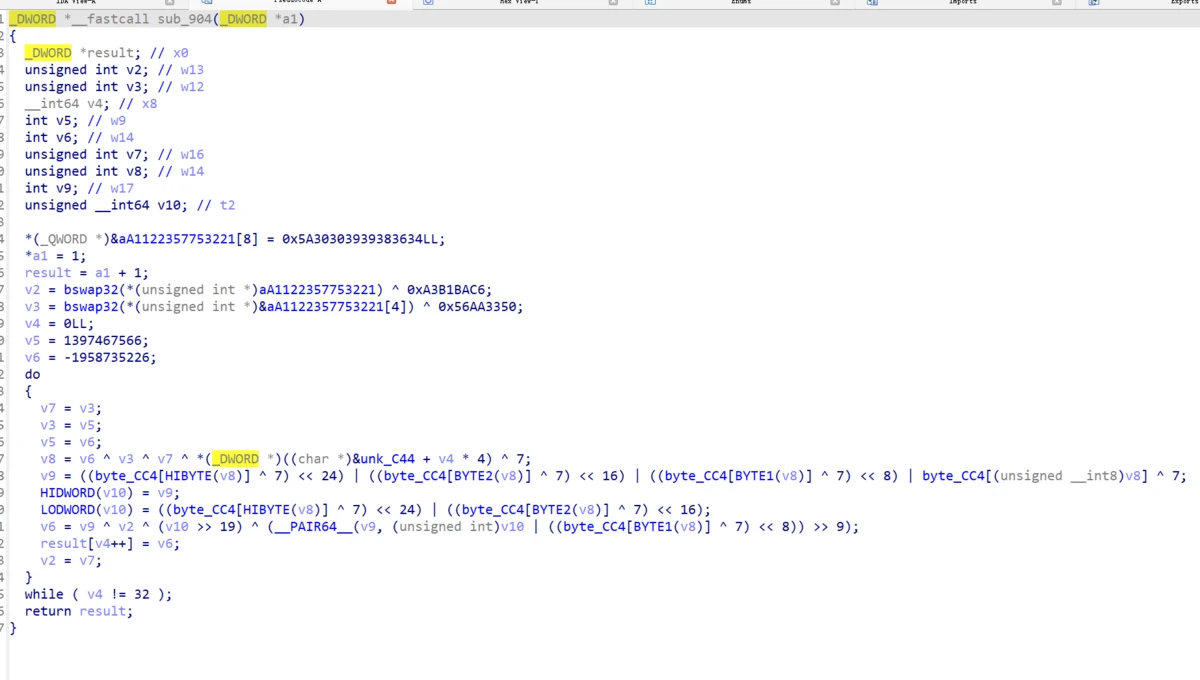Screen dimensions: 1200x680
Task: Select the __int64 v4 declaration line
Action: tap(91, 104)
